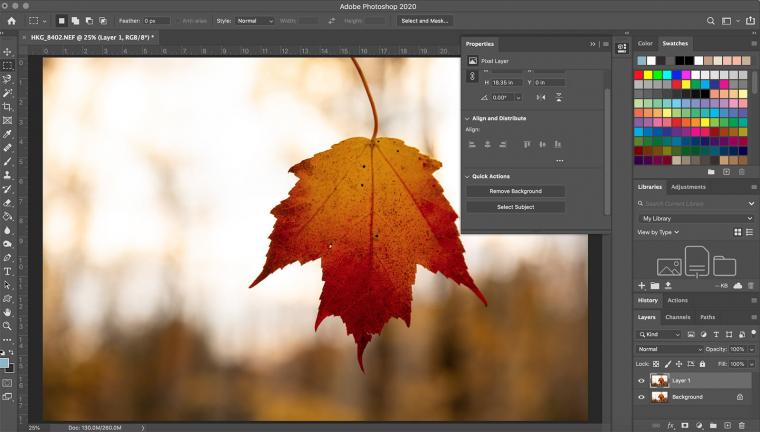Screen dimensions: 760x432
Task: Select the Zoom tool
Action: coord(7,326)
